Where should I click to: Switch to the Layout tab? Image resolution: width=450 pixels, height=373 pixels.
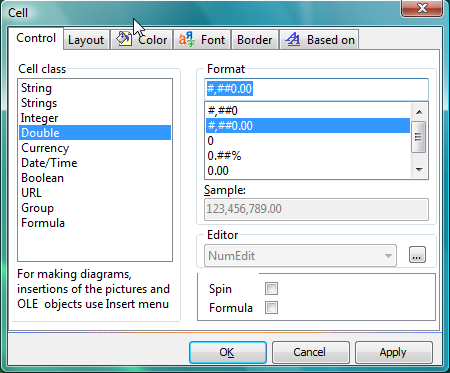86,40
